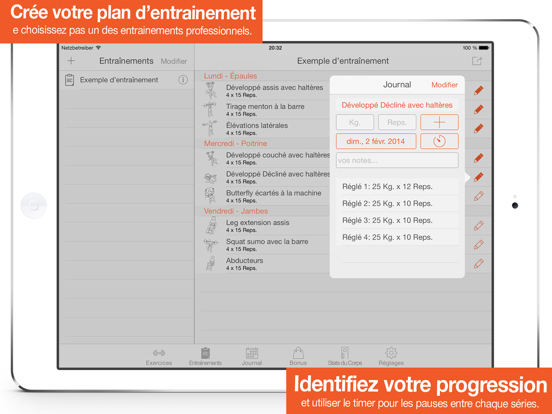
Task: Select exercise Leg extension assis
Action: click(x=265, y=226)
